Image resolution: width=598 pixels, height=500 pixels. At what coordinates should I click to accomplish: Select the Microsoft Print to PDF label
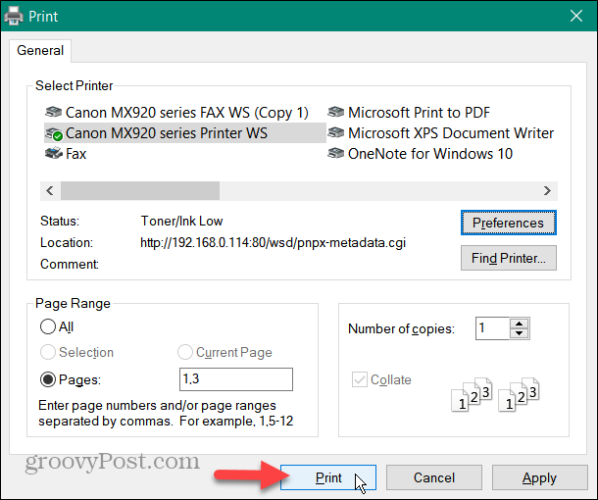pos(419,113)
